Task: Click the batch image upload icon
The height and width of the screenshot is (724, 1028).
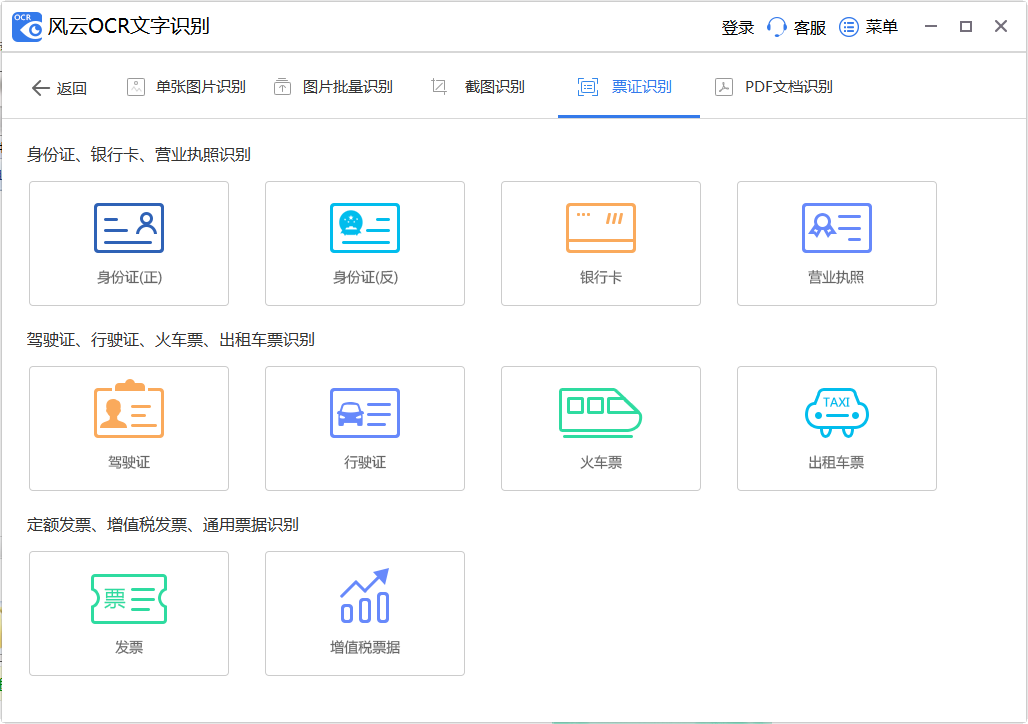Action: (x=282, y=87)
